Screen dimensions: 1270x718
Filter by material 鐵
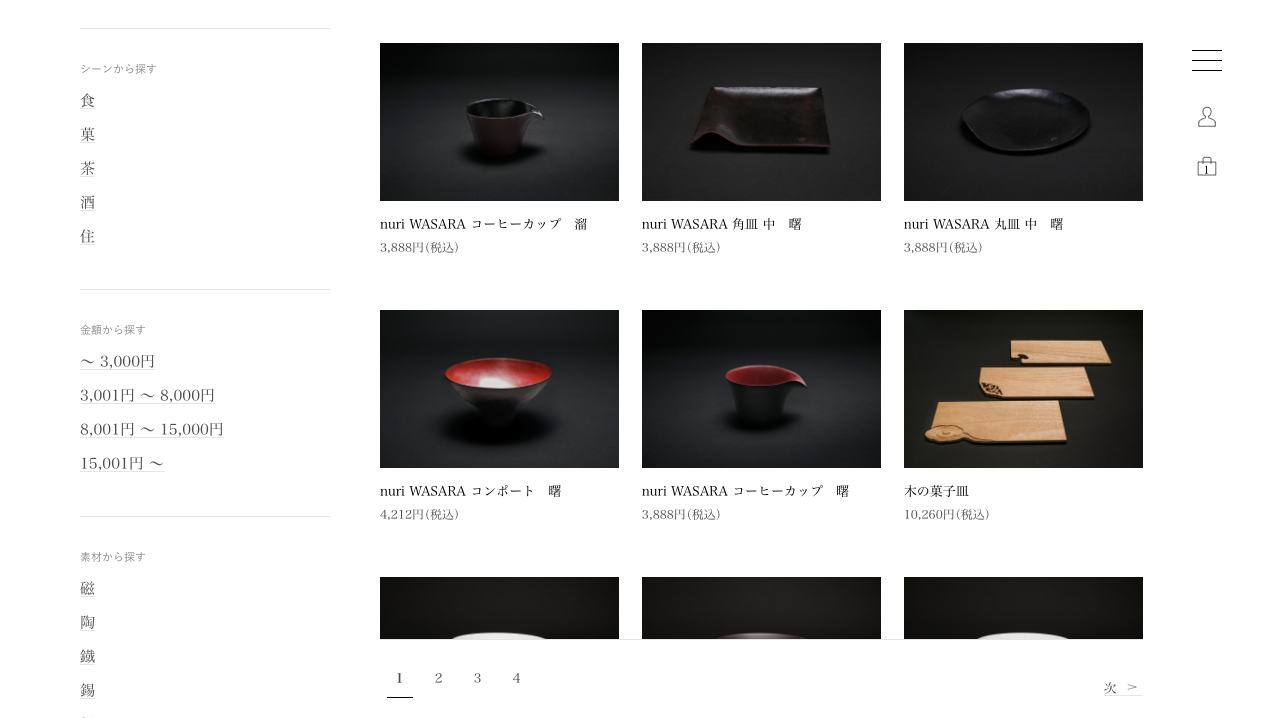[x=88, y=656]
